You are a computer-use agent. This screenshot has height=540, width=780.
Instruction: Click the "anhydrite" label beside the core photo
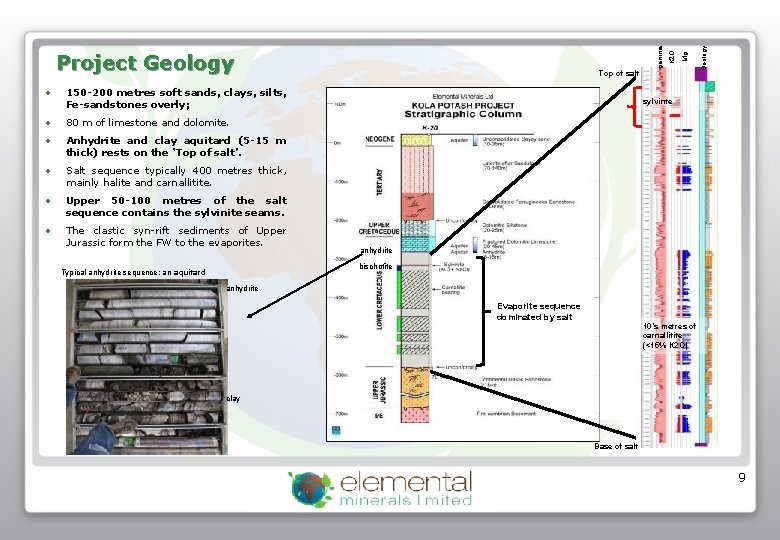(243, 288)
